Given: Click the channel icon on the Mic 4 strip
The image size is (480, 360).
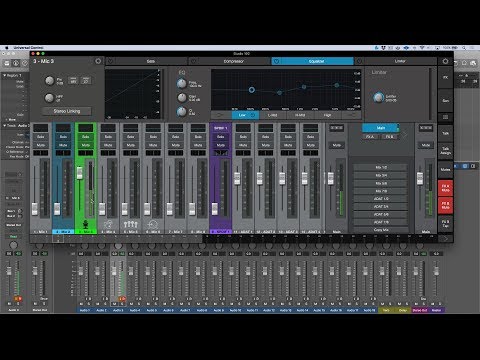Looking at the screenshot, I should 108,224.
